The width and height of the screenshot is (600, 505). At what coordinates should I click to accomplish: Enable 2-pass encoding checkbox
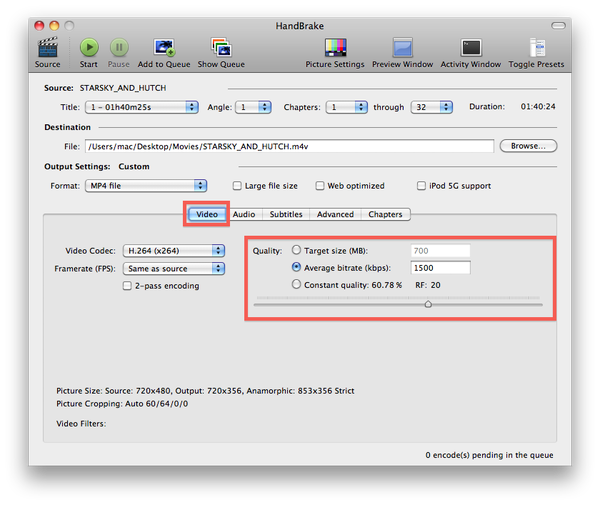(x=127, y=286)
